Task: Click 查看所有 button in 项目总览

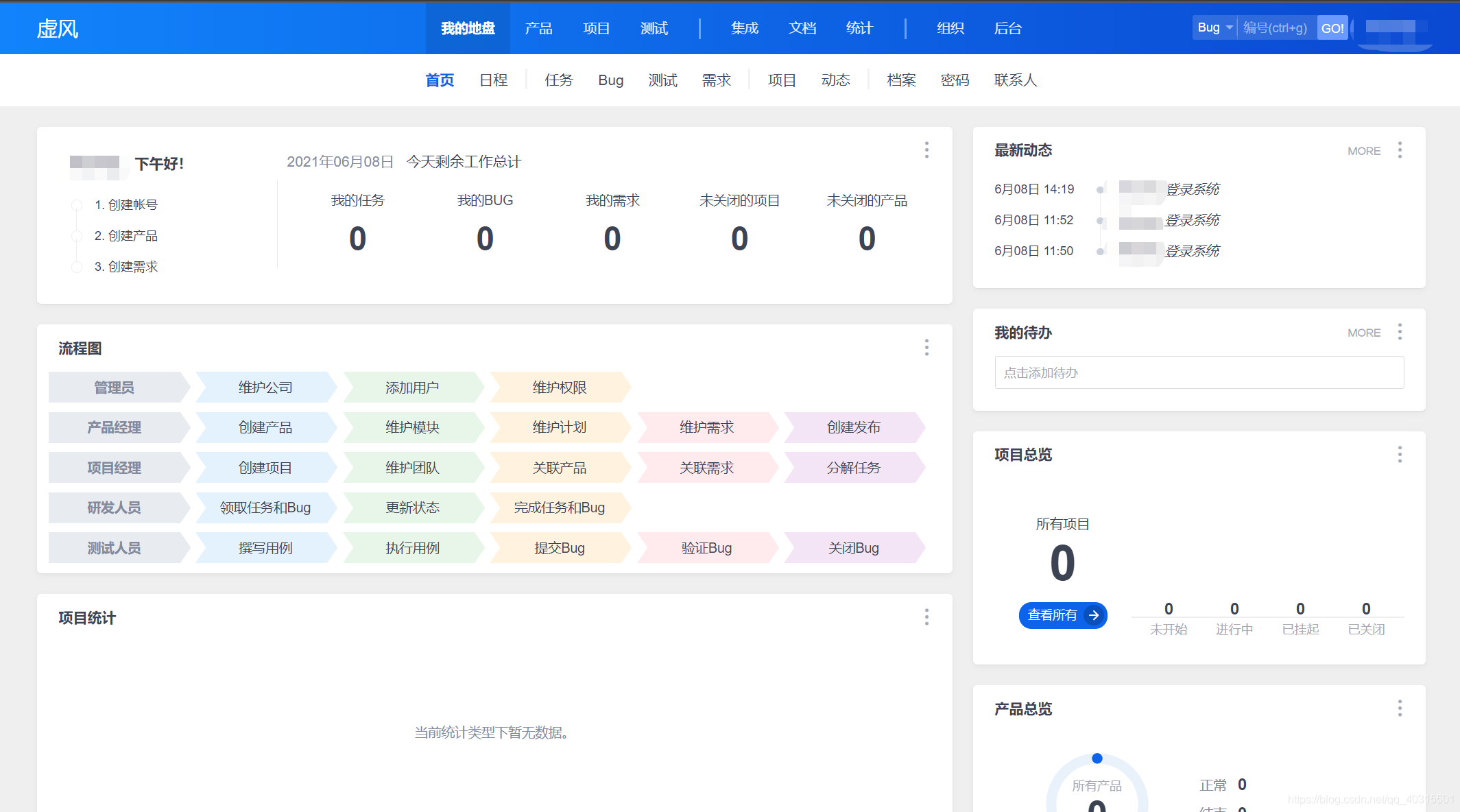Action: (1063, 615)
